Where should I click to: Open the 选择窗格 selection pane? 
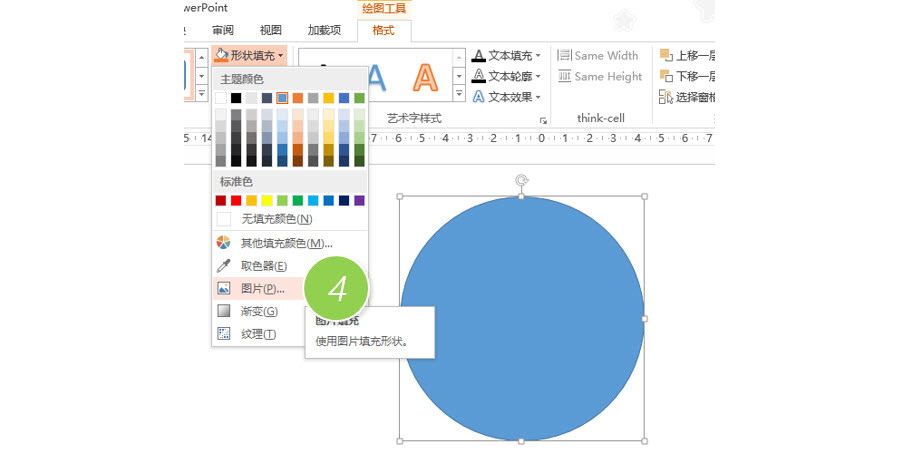click(687, 97)
